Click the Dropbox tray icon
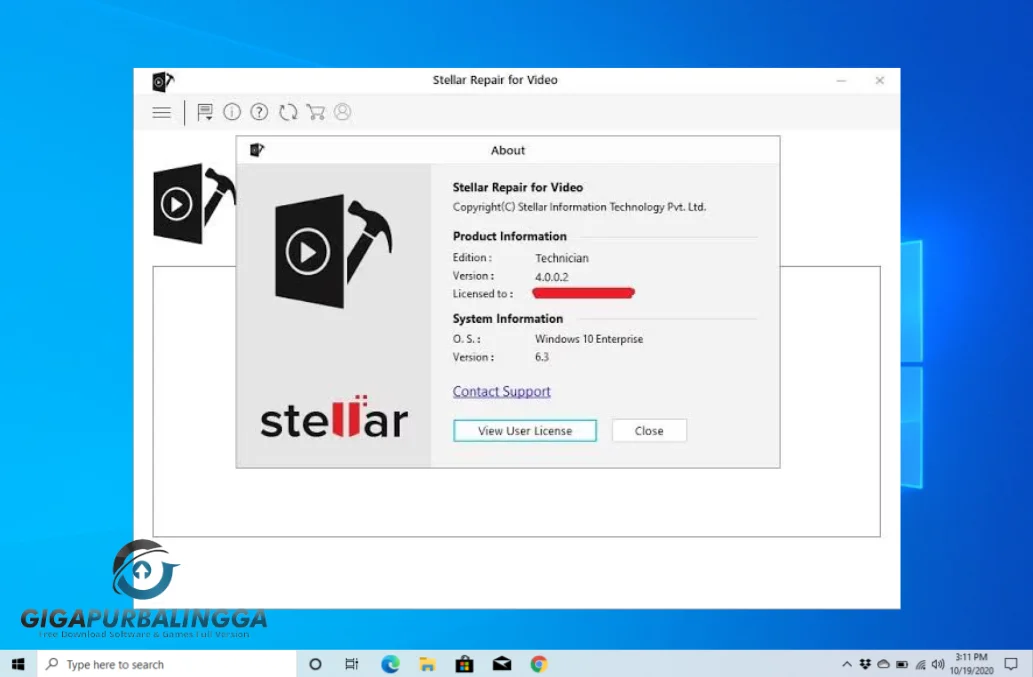 point(865,664)
